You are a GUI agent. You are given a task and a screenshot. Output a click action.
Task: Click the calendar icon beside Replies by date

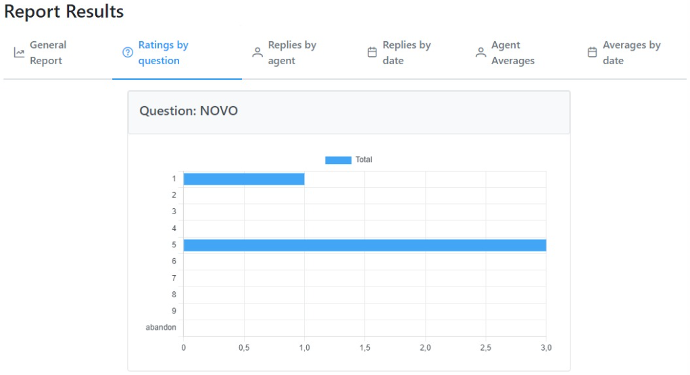coord(372,52)
